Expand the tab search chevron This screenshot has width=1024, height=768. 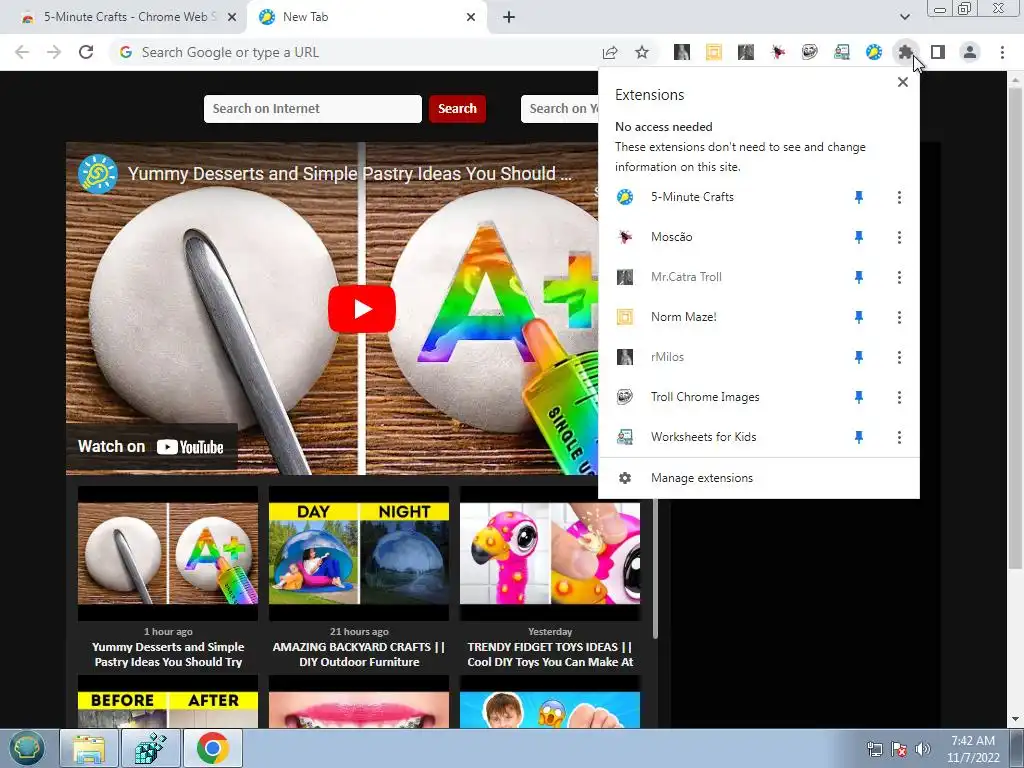point(904,17)
